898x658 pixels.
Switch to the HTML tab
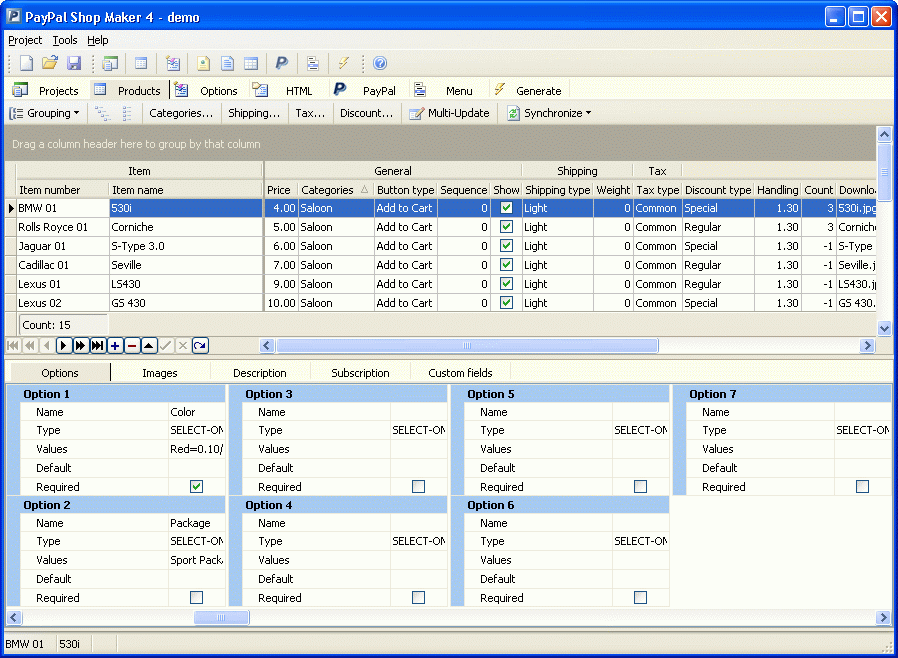(284, 90)
